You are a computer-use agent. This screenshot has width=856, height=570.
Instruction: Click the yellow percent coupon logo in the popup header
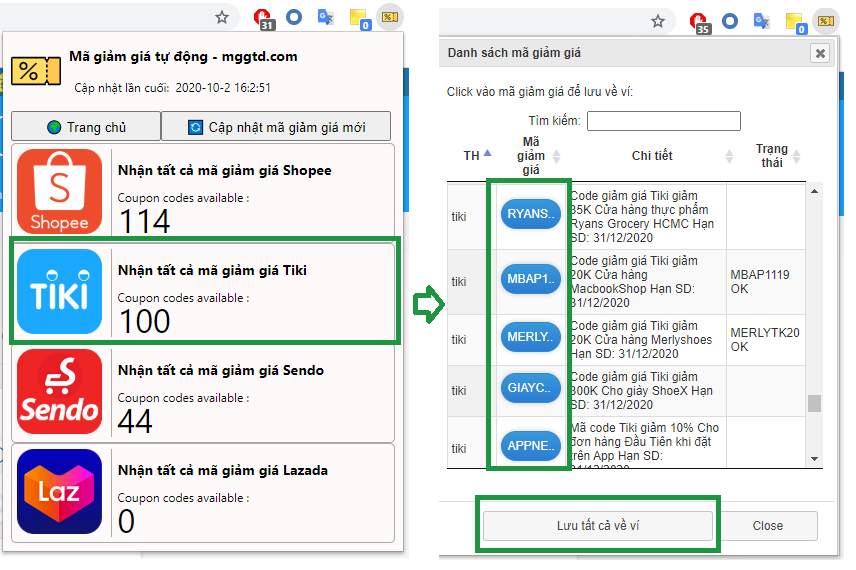[x=36, y=71]
